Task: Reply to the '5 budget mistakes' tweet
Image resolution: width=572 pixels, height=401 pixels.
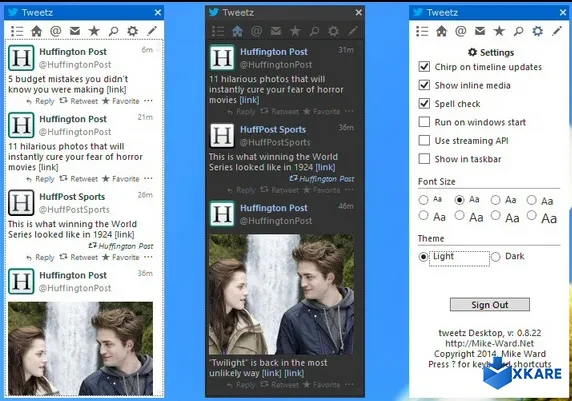Action: [x=40, y=101]
